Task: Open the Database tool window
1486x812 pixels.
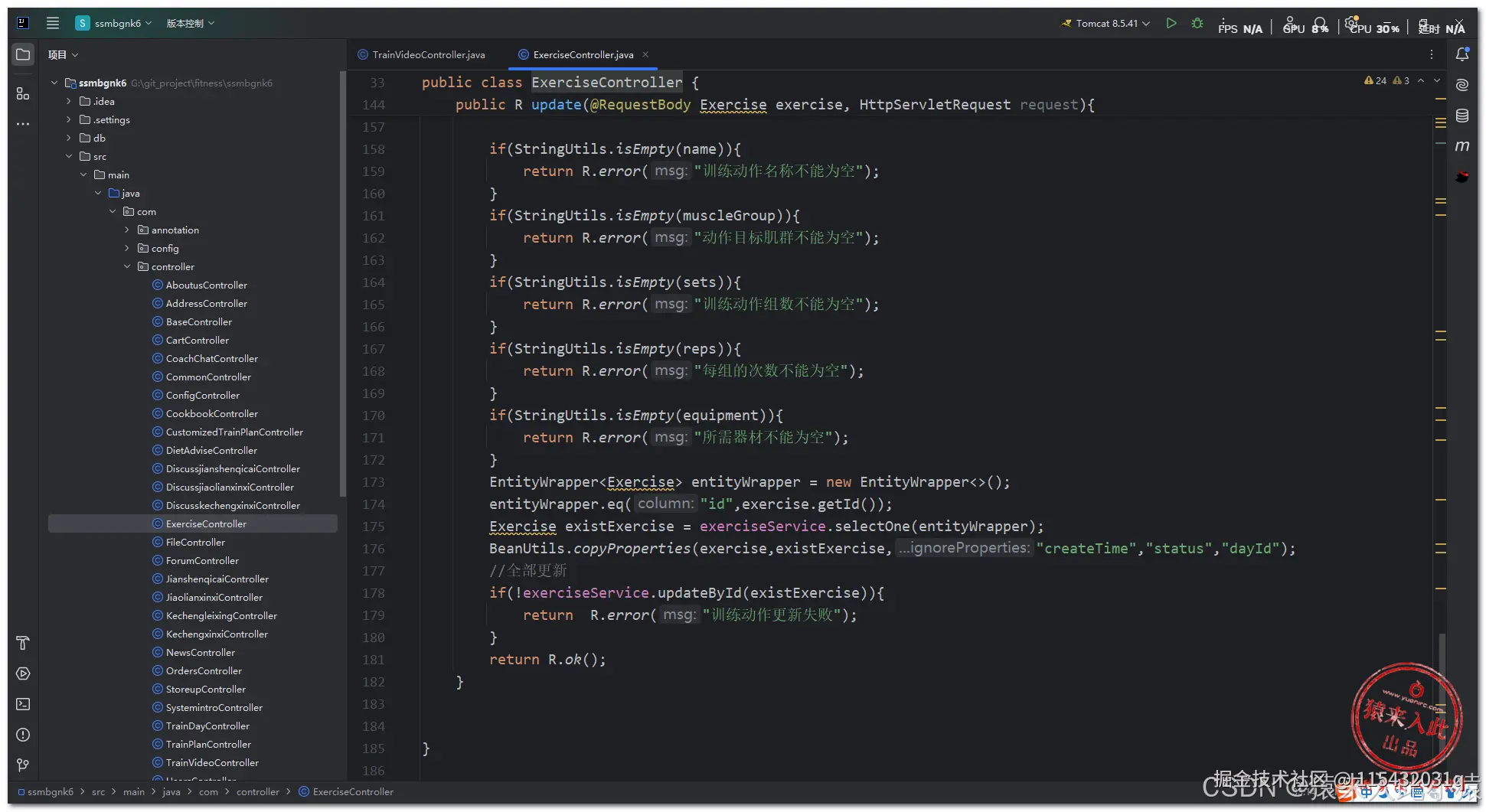Action: [1462, 116]
